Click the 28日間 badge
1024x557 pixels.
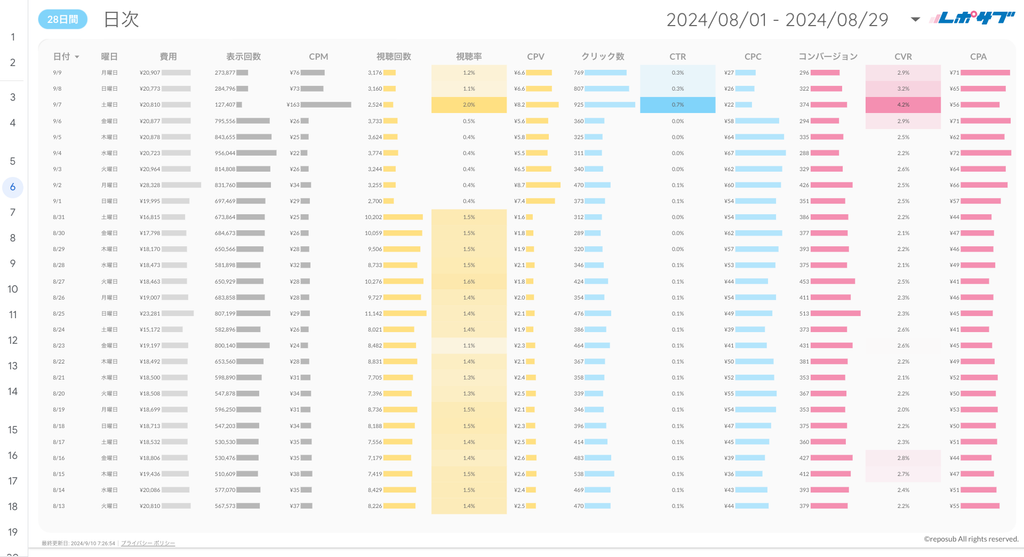pos(62,19)
